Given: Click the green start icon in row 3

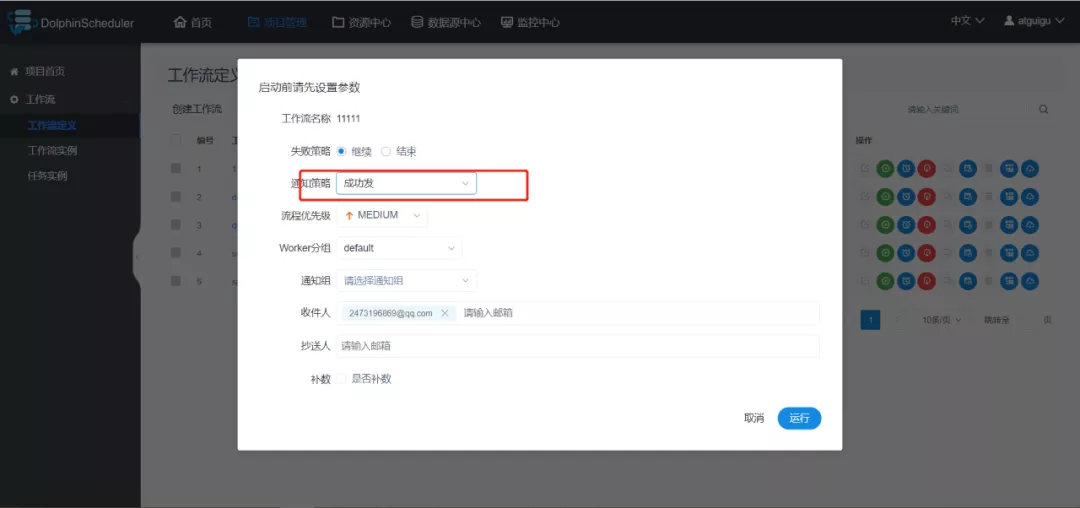Looking at the screenshot, I should 885,225.
